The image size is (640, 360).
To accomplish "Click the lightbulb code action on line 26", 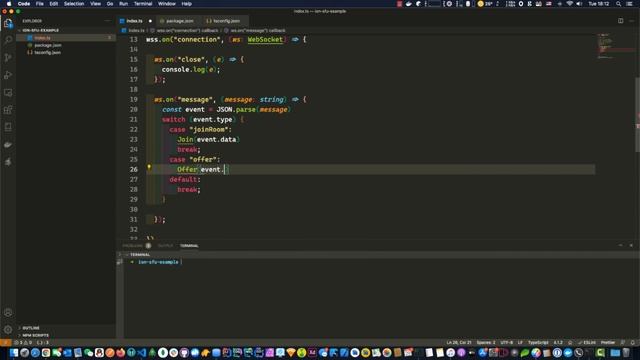I will [x=149, y=167].
